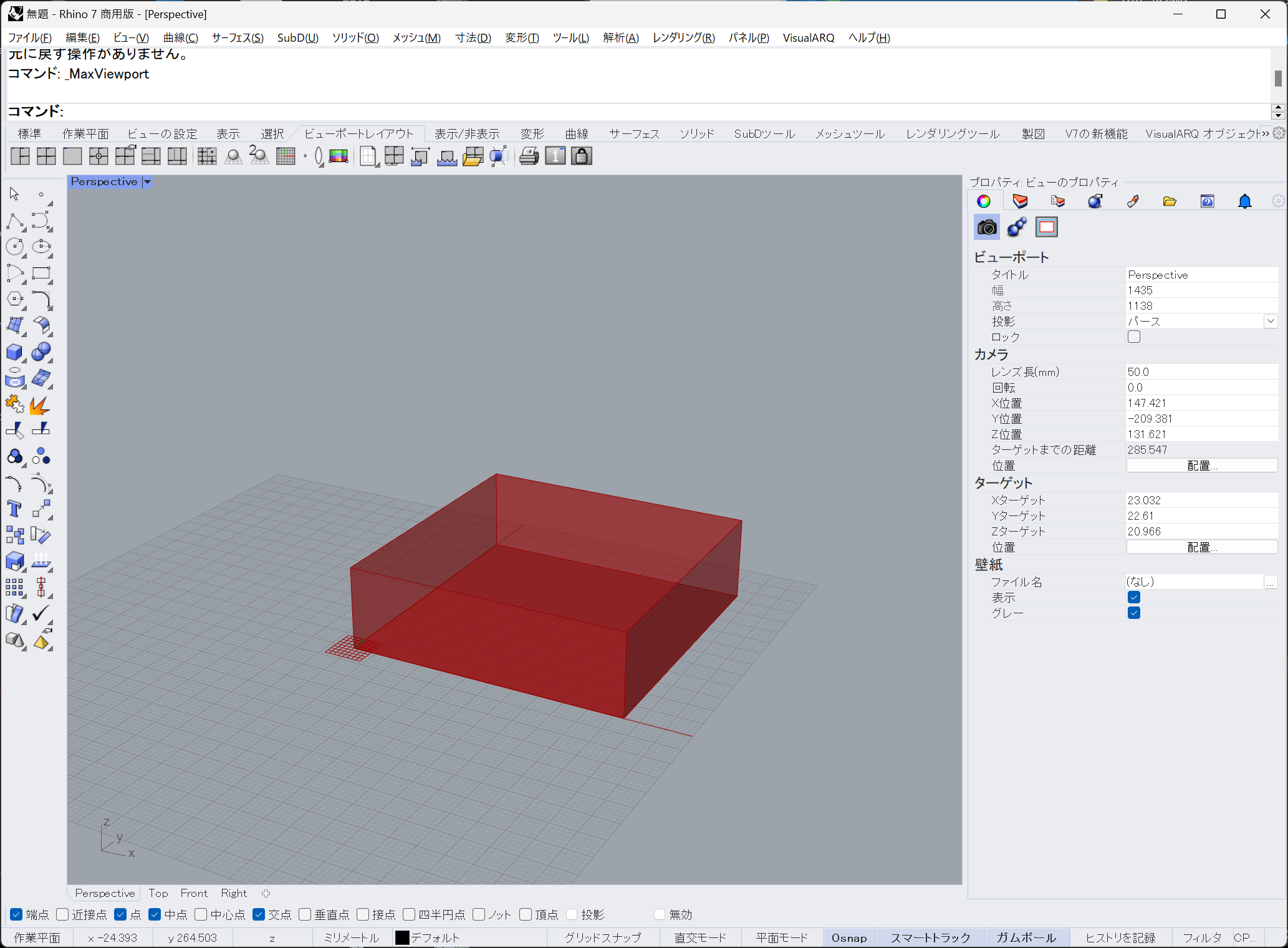Open the Perspective viewport title dropdown
This screenshot has width=1288, height=948.
tap(148, 182)
